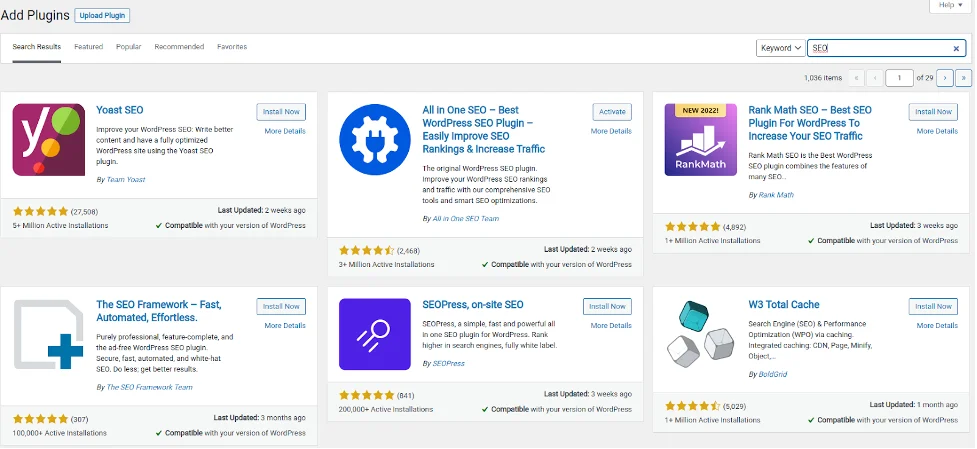Viewport: 977px width, 449px height.
Task: Click the Yoast SEO plugin icon
Action: pos(49,139)
